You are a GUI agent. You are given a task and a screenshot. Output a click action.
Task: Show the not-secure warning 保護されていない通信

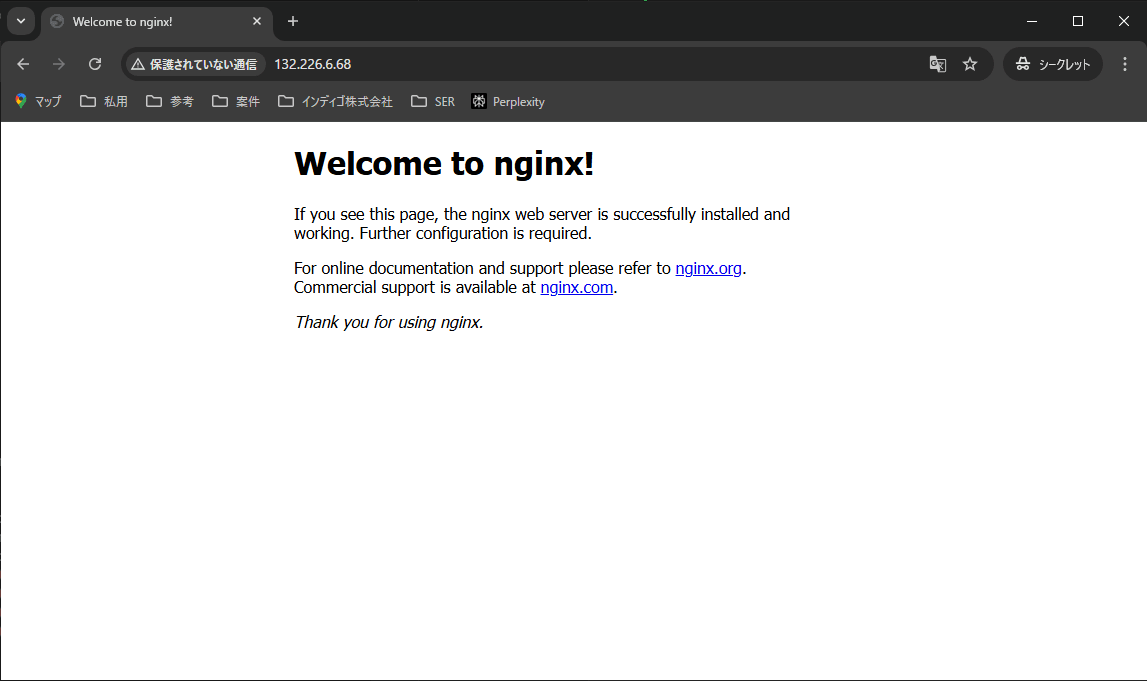[x=195, y=64]
